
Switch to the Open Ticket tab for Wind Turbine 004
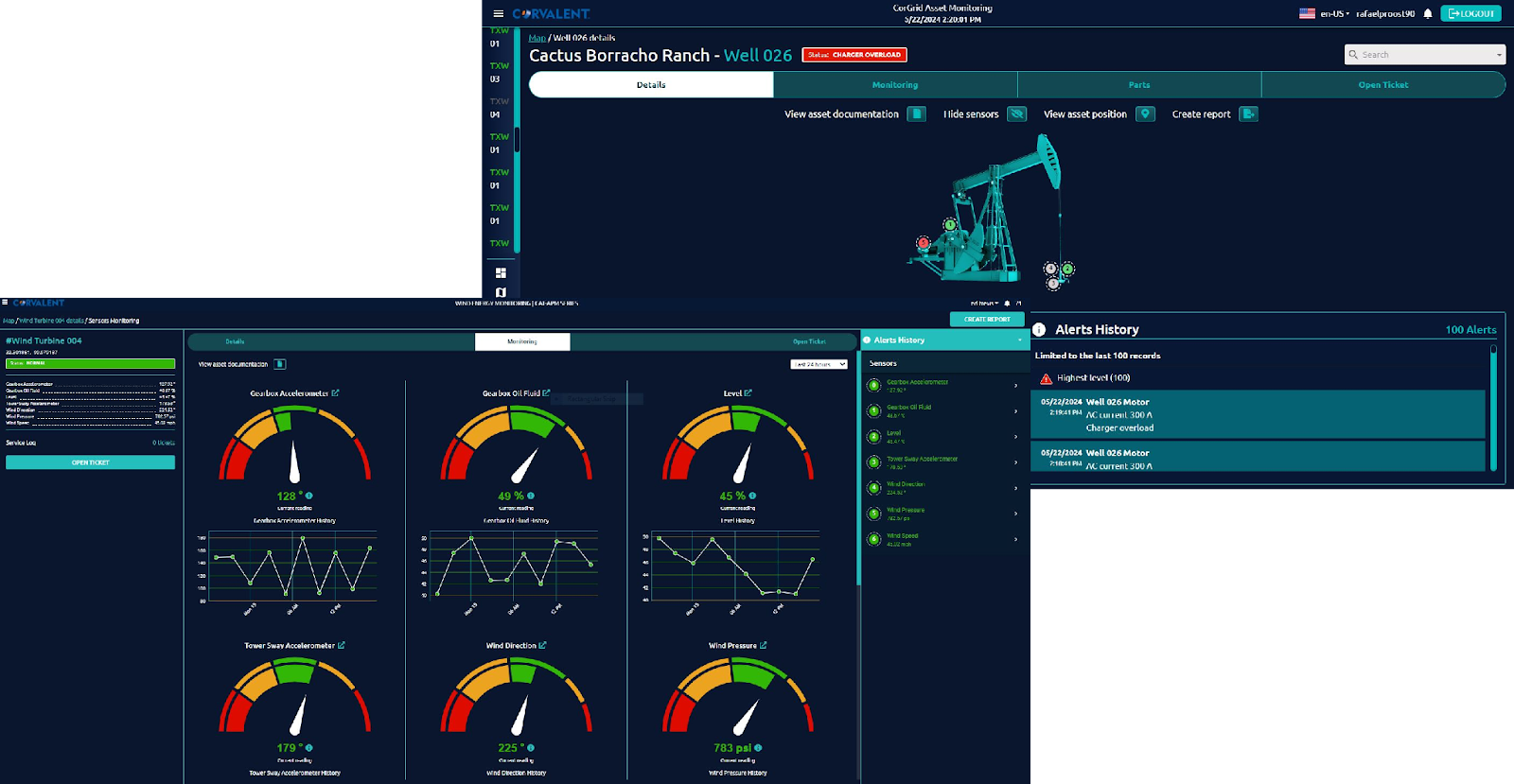tap(809, 341)
